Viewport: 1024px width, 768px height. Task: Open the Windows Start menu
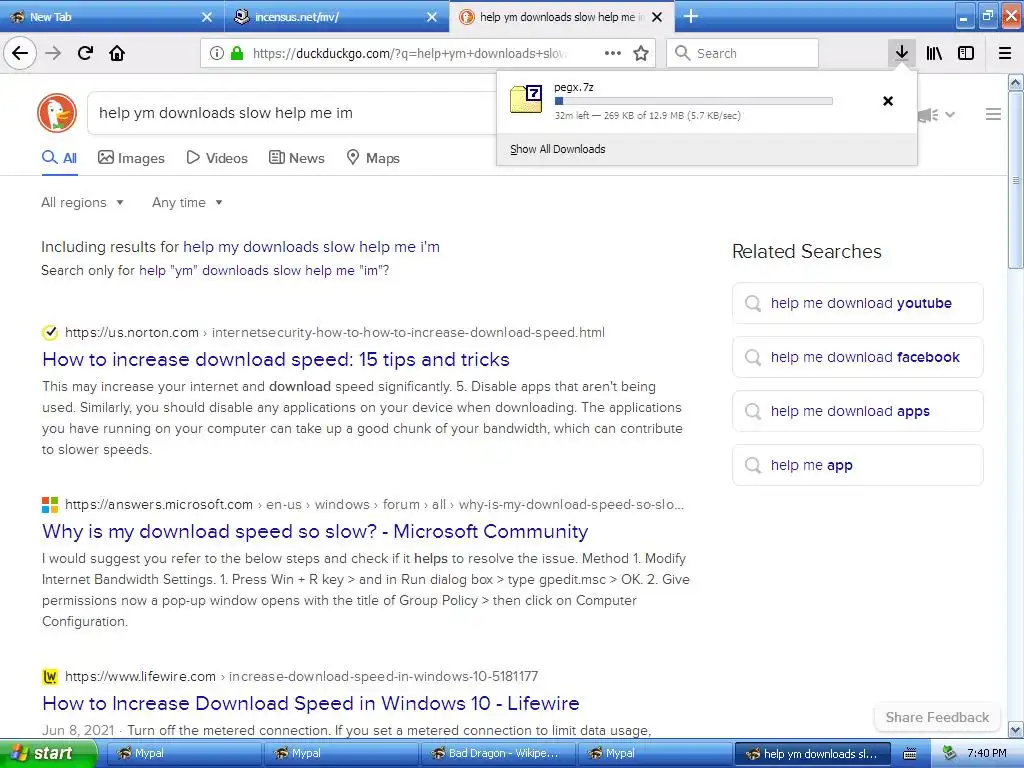pyautogui.click(x=47, y=754)
